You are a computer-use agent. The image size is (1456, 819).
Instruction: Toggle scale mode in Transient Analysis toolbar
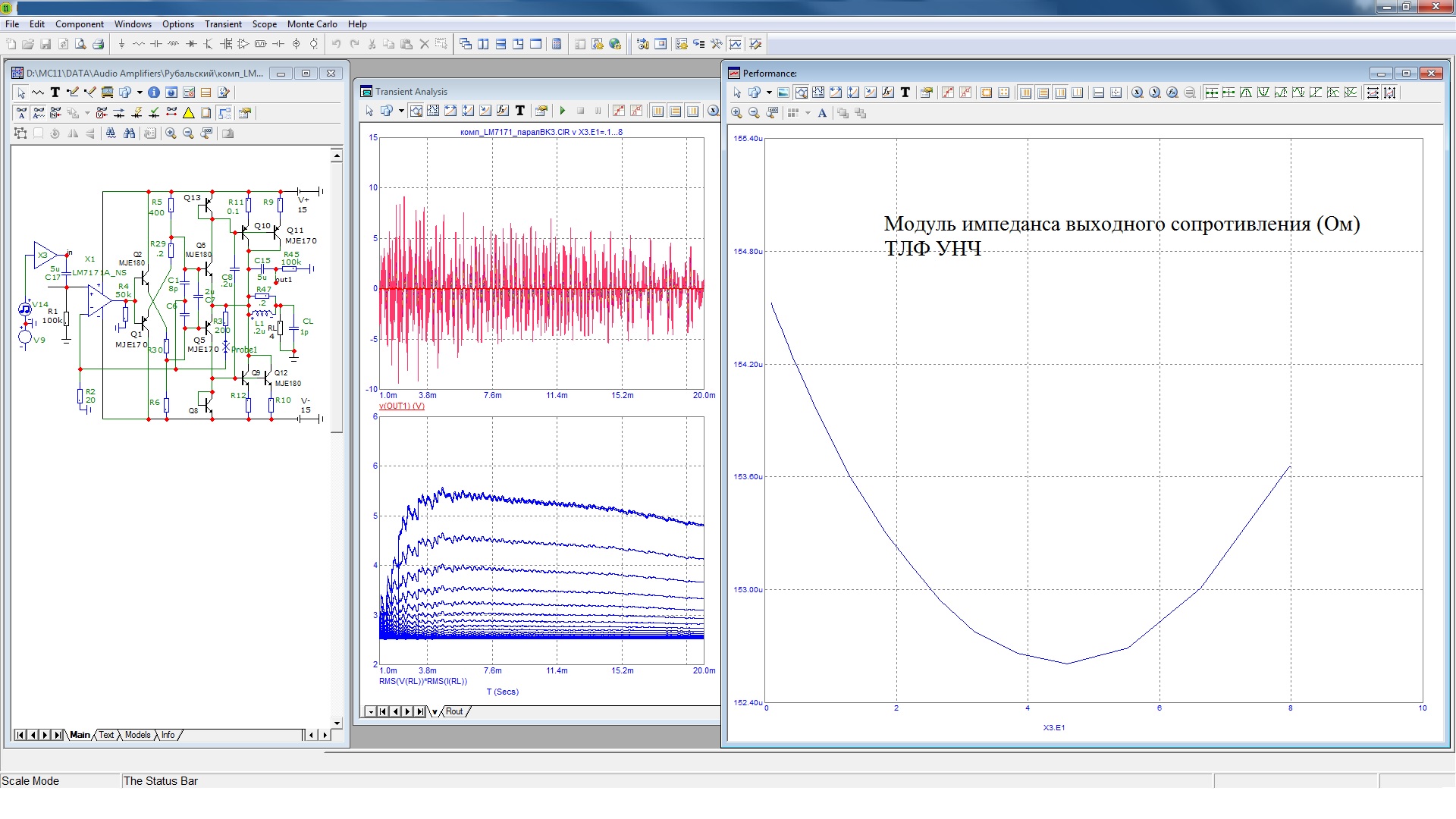[x=416, y=111]
